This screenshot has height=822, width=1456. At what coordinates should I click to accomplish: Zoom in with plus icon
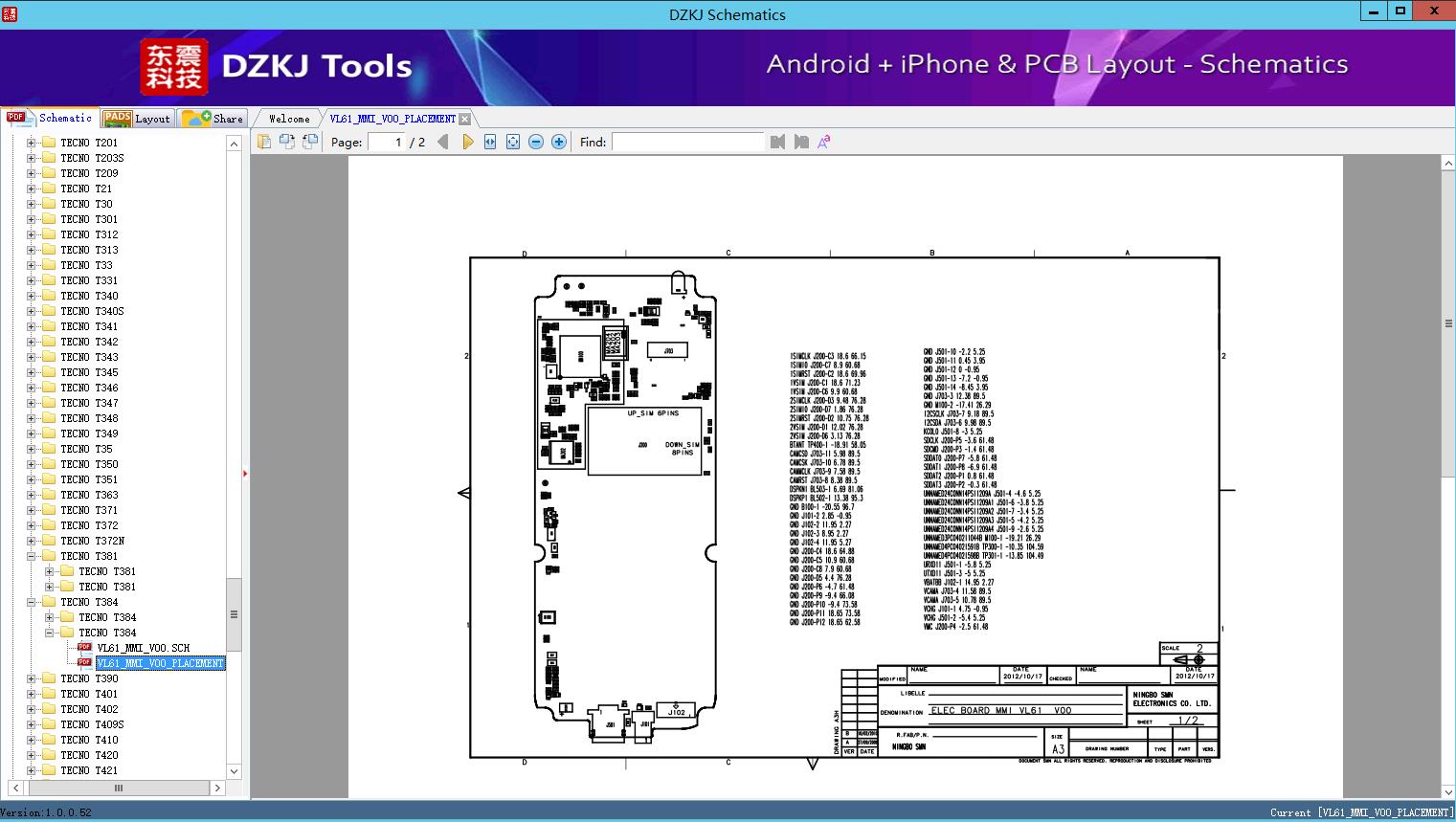(559, 142)
